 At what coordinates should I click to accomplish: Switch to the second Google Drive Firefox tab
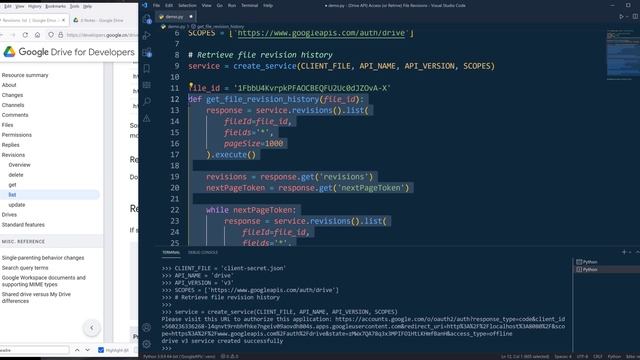102,20
